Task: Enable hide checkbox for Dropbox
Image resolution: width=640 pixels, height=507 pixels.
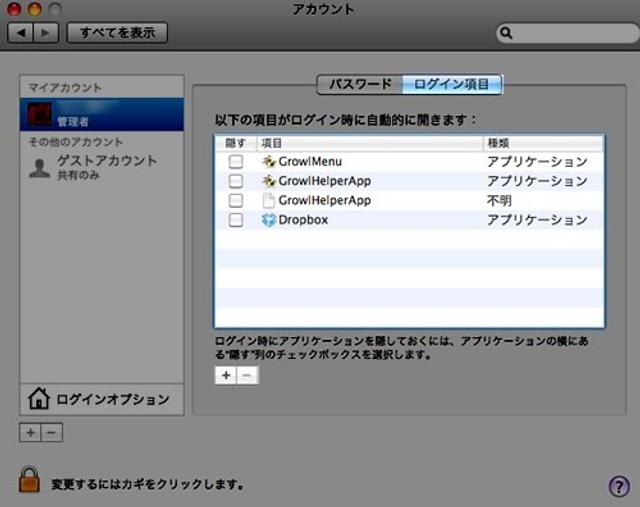Action: (x=235, y=220)
